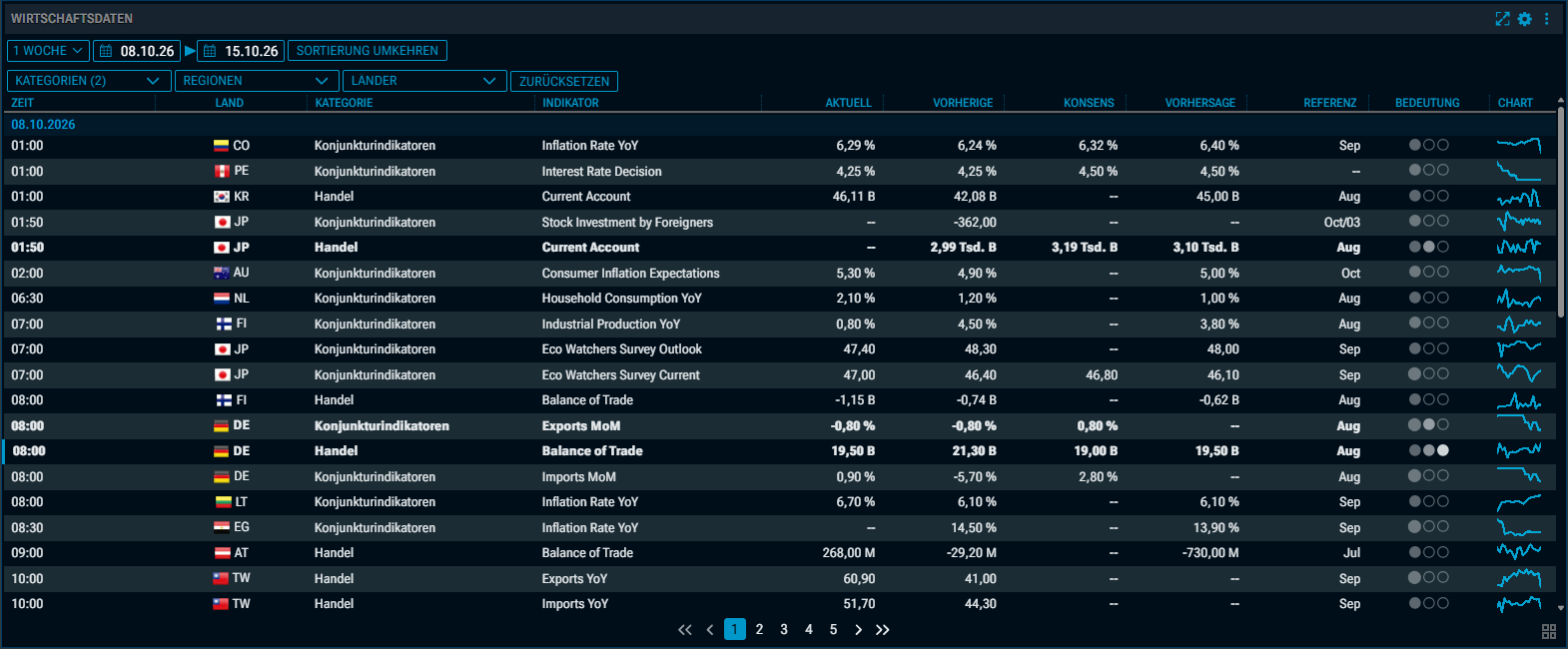Viewport: 1568px width, 649px height.
Task: View chart of PE Interest Rate Decision
Action: [x=1519, y=171]
